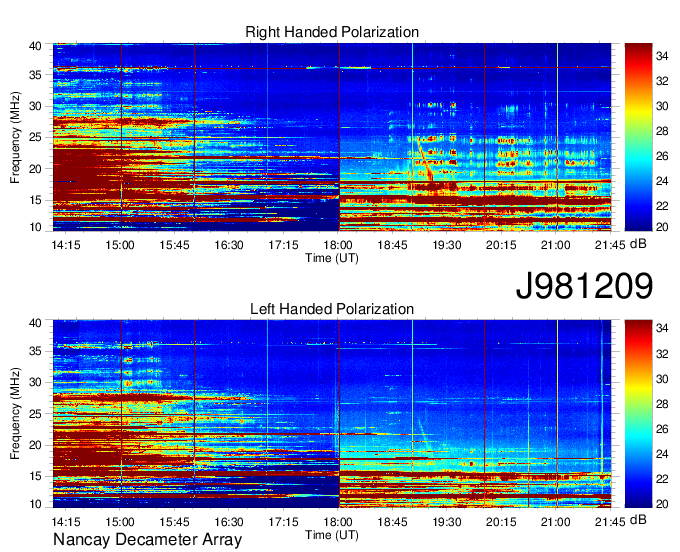Click the "Nancay Decameter Array" caption
This screenshot has height=552, width=680.
point(147,540)
